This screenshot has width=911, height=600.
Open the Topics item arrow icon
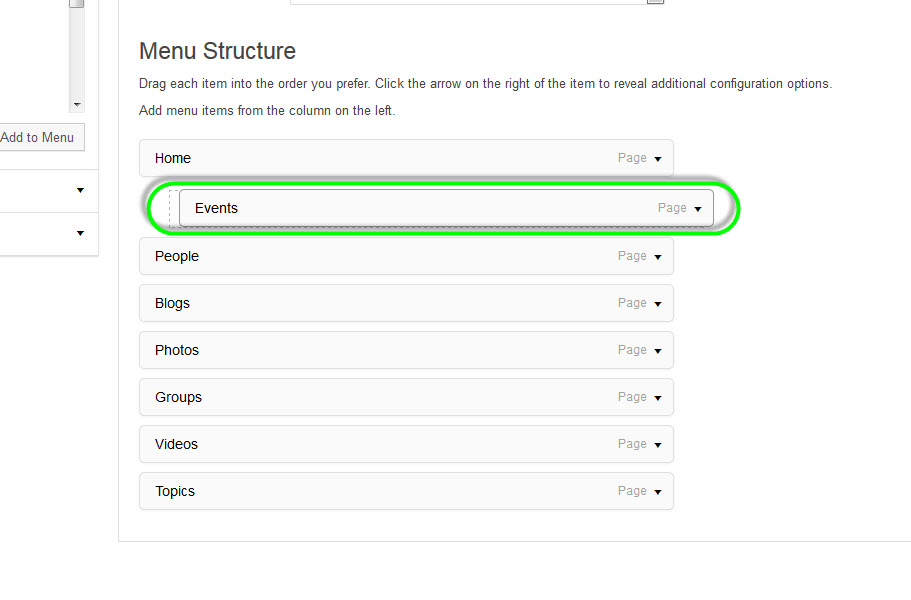658,492
